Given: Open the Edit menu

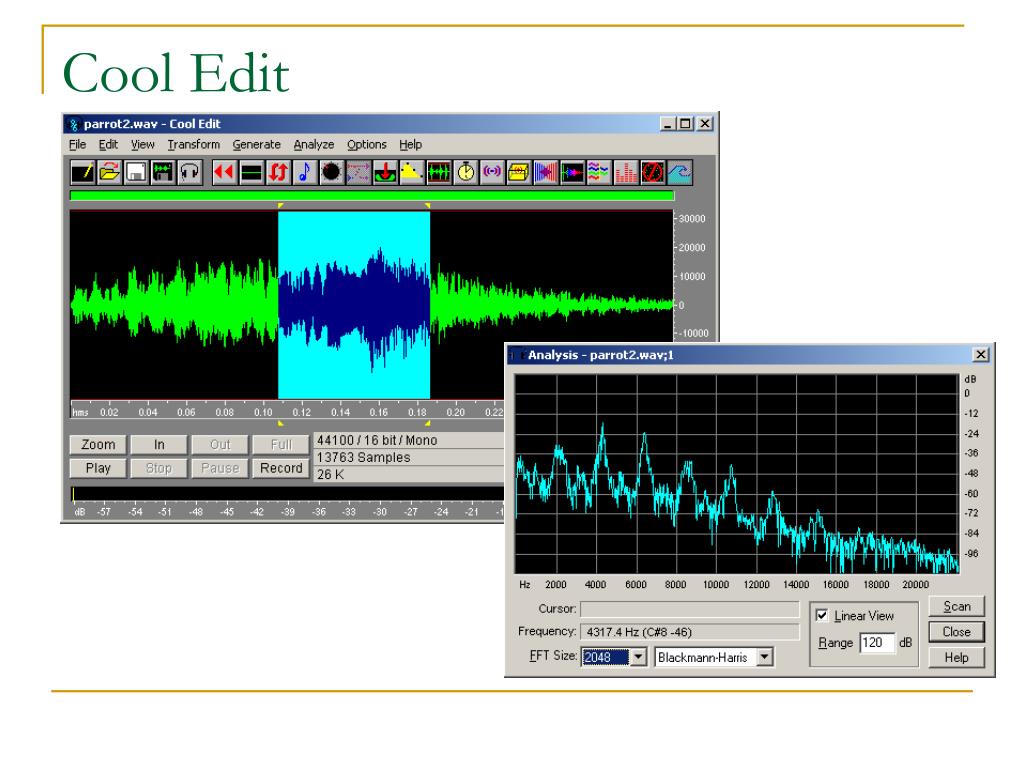Looking at the screenshot, I should tap(108, 144).
